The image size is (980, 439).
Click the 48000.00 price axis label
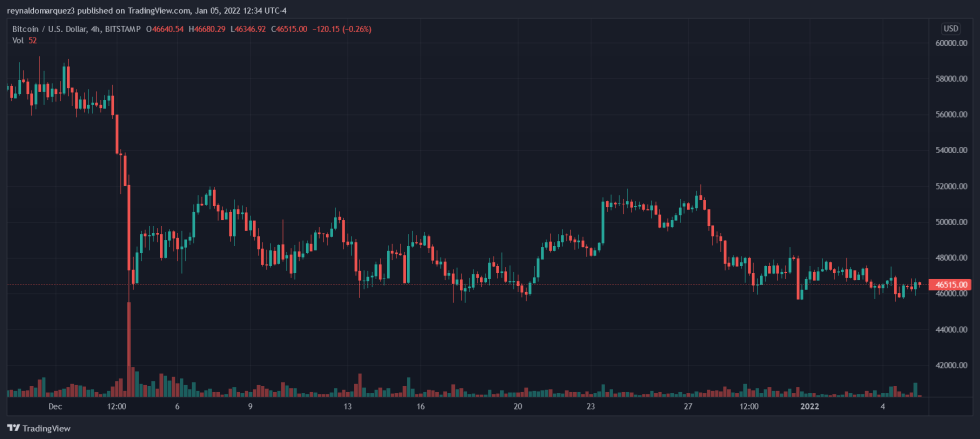[951, 258]
